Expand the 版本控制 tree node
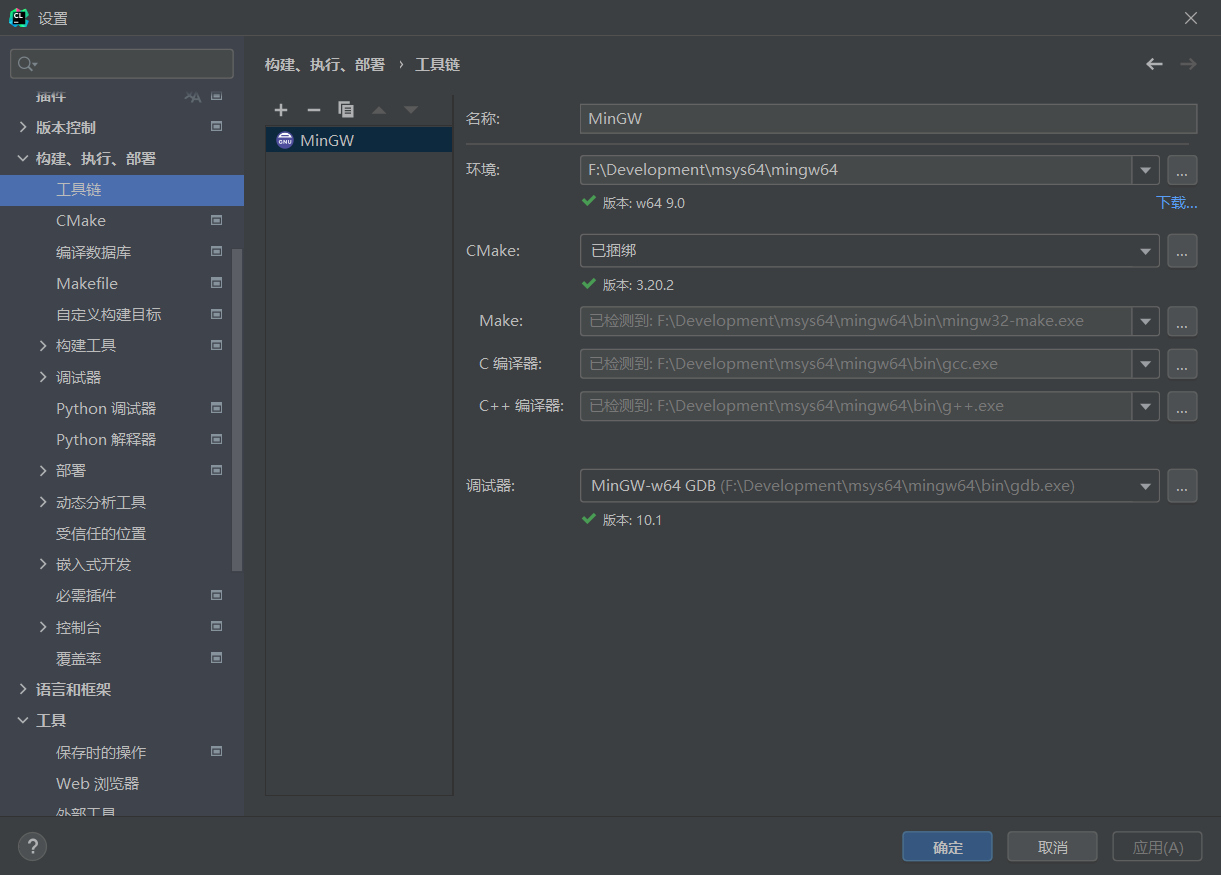The height and width of the screenshot is (875, 1221). click(23, 127)
